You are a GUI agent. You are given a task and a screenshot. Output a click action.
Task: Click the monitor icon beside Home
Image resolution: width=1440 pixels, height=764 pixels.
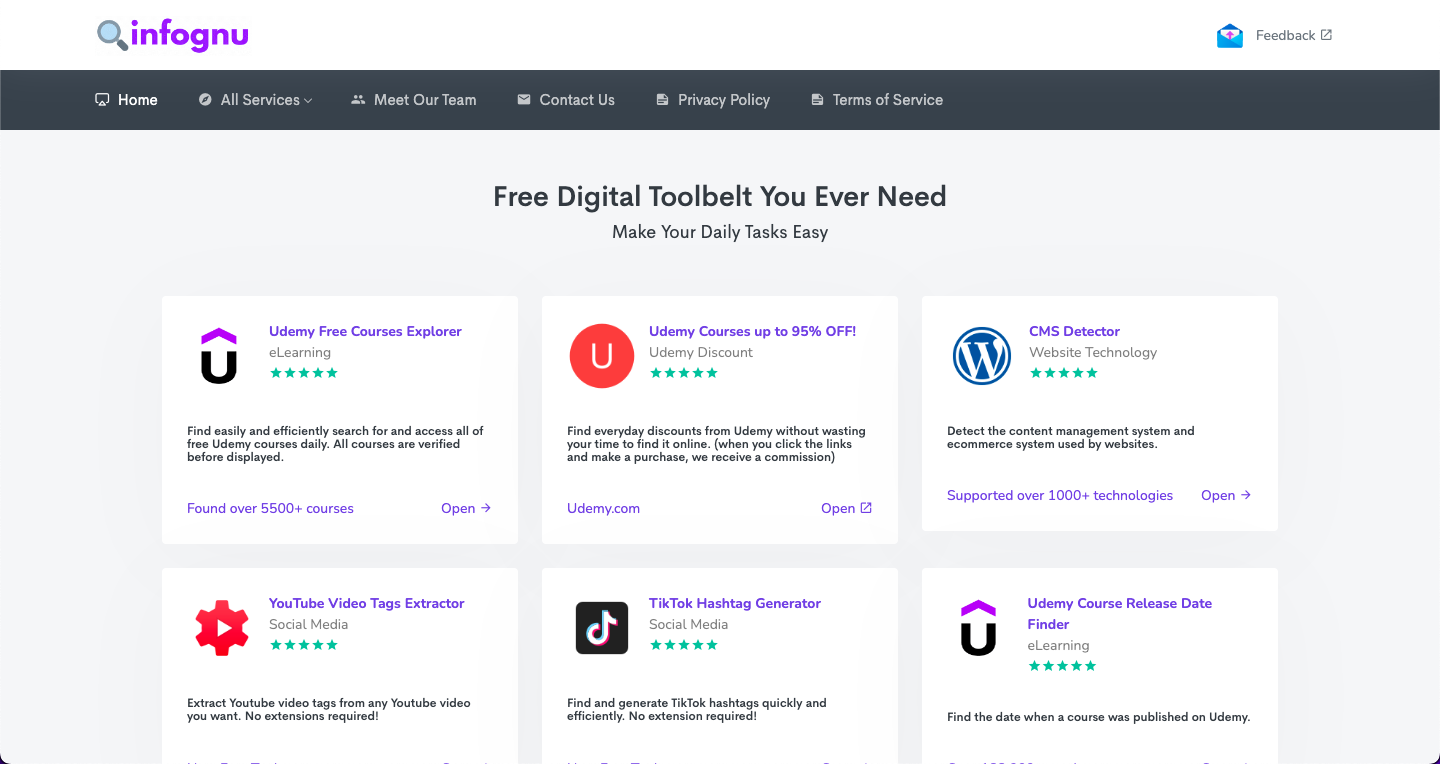point(101,99)
